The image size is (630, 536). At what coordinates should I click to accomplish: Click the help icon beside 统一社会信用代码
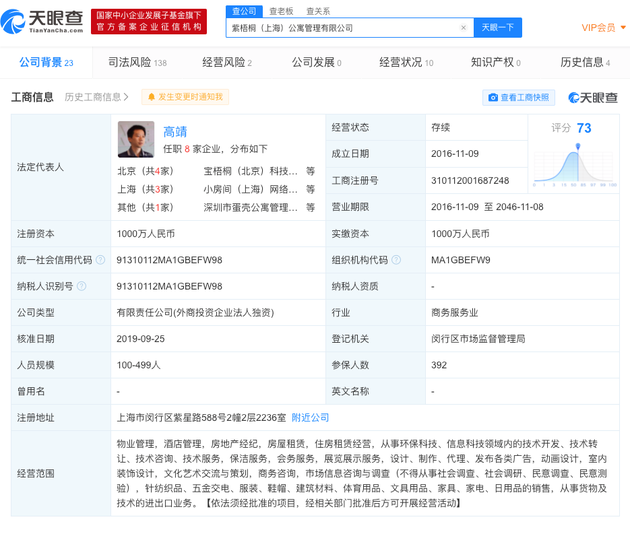coord(101,260)
